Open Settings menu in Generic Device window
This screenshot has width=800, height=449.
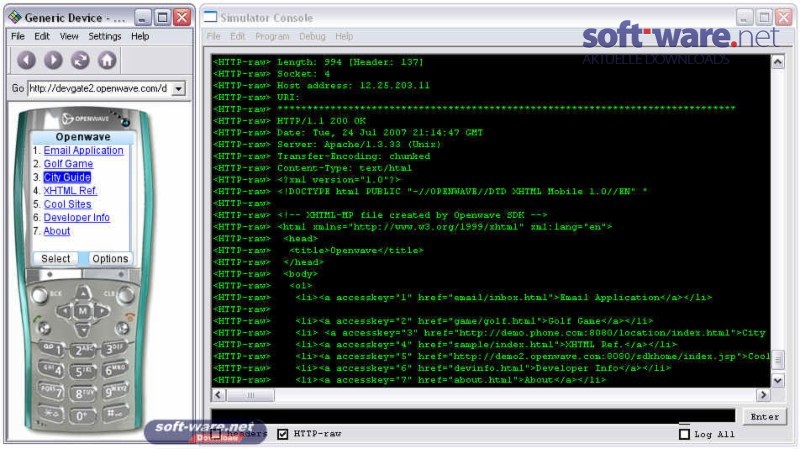105,36
